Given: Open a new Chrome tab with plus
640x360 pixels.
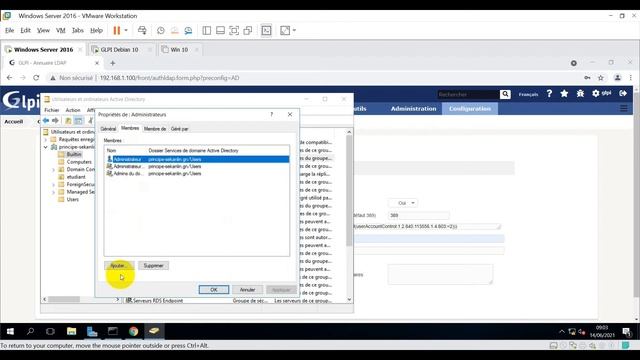Looking at the screenshot, I should (x=113, y=63).
